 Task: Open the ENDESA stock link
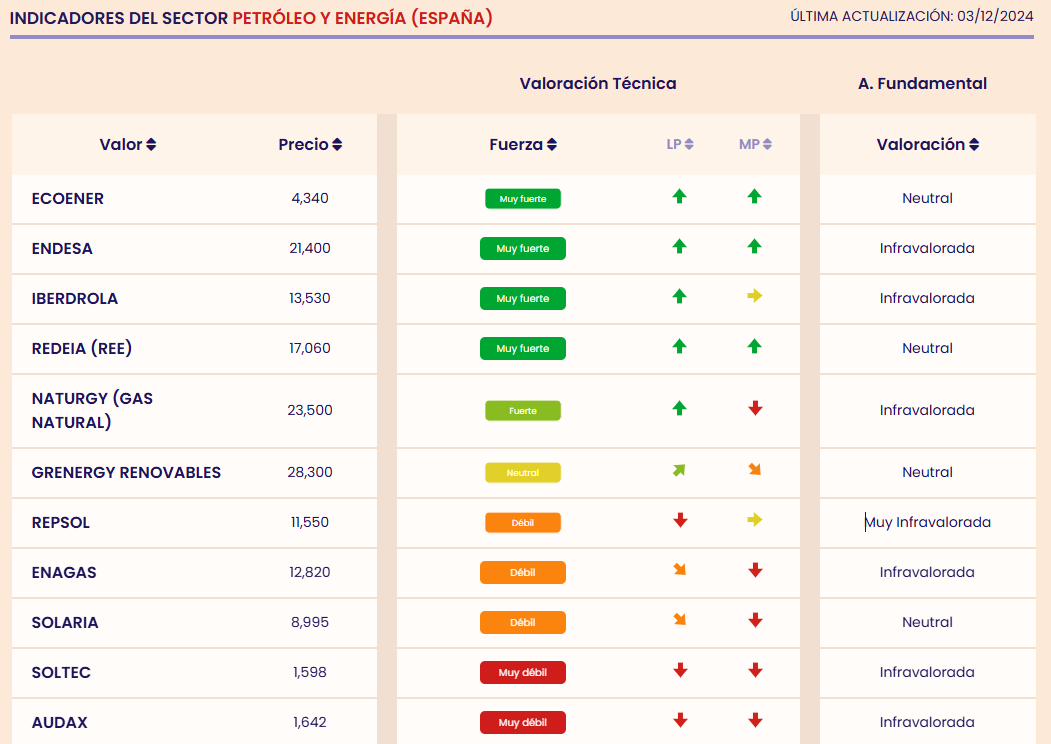pyautogui.click(x=62, y=248)
